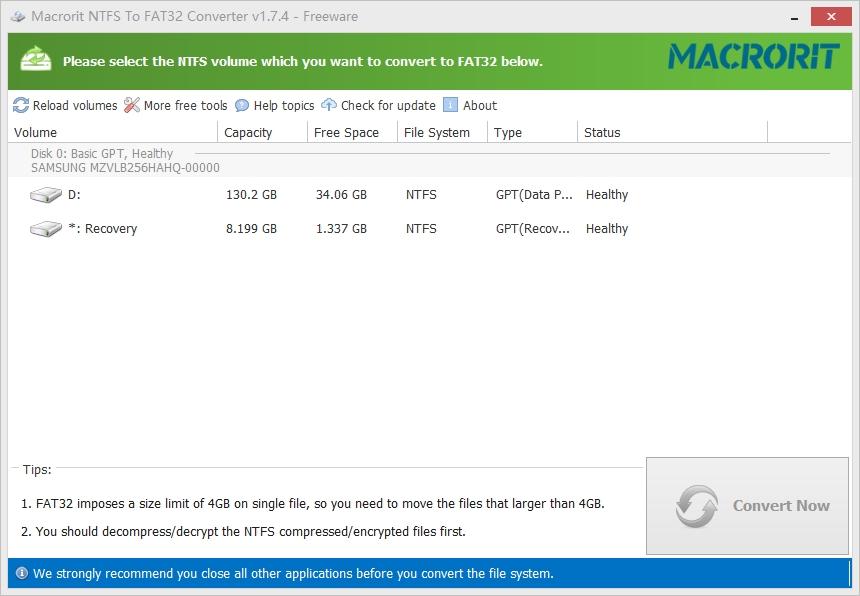Click capacity value 130.2 GB

point(251,195)
